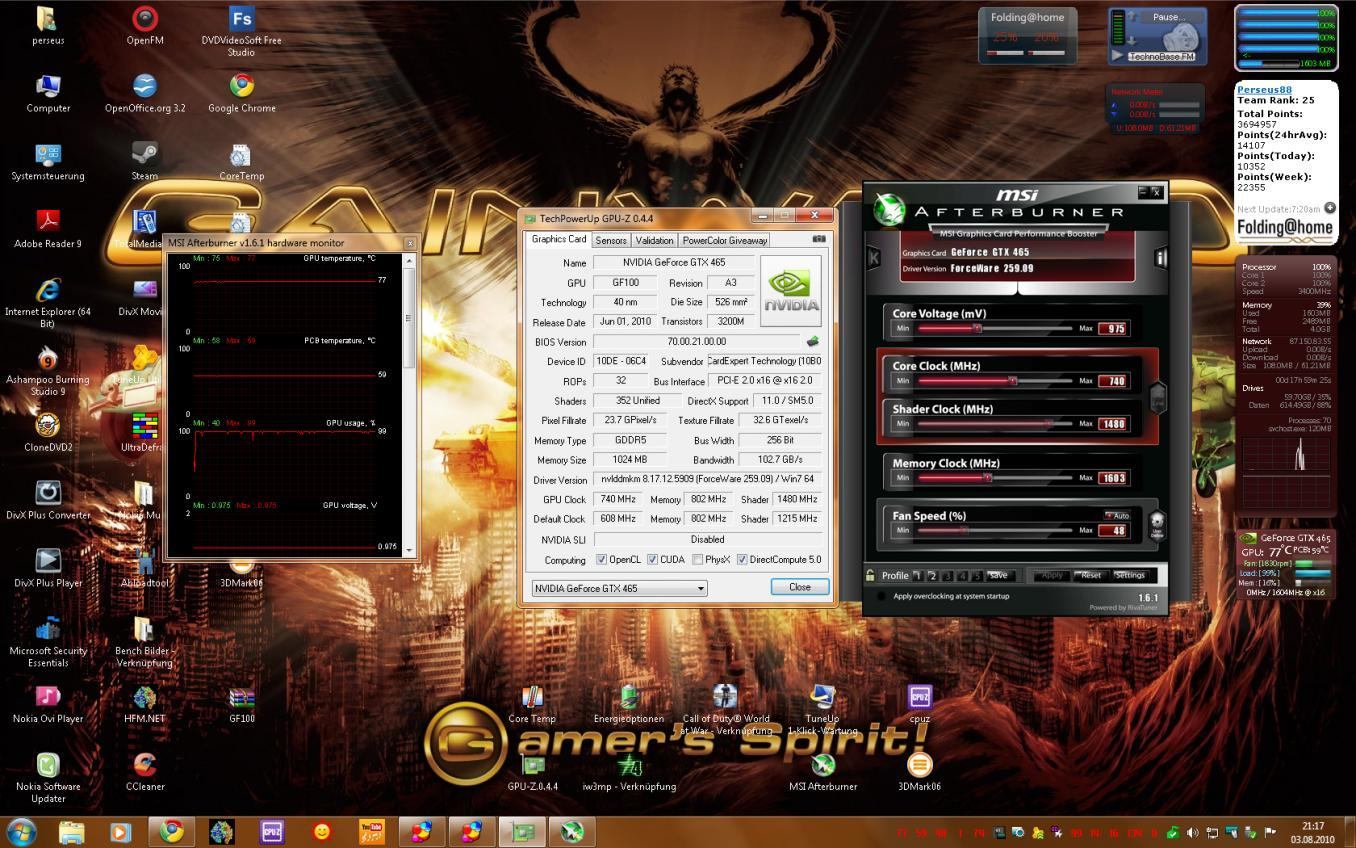Open Microsoft Security Essentials desktop icon
This screenshot has height=848, width=1356.
click(x=48, y=642)
